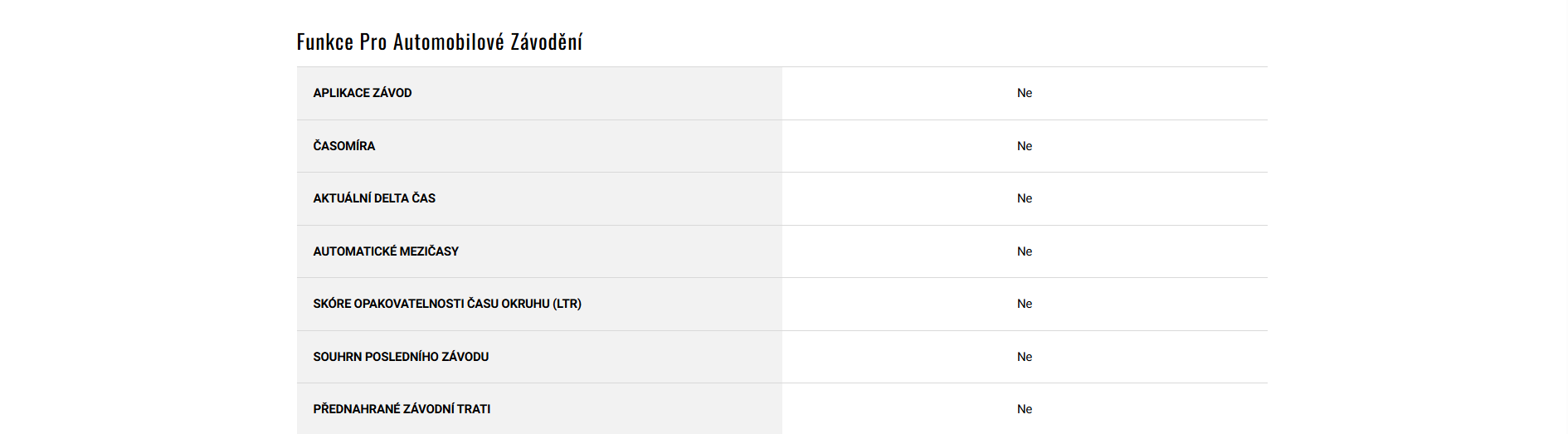Click the AUTOMATICKÉ MEZIČASY row label
This screenshot has width=1568, height=434.
pos(386,251)
